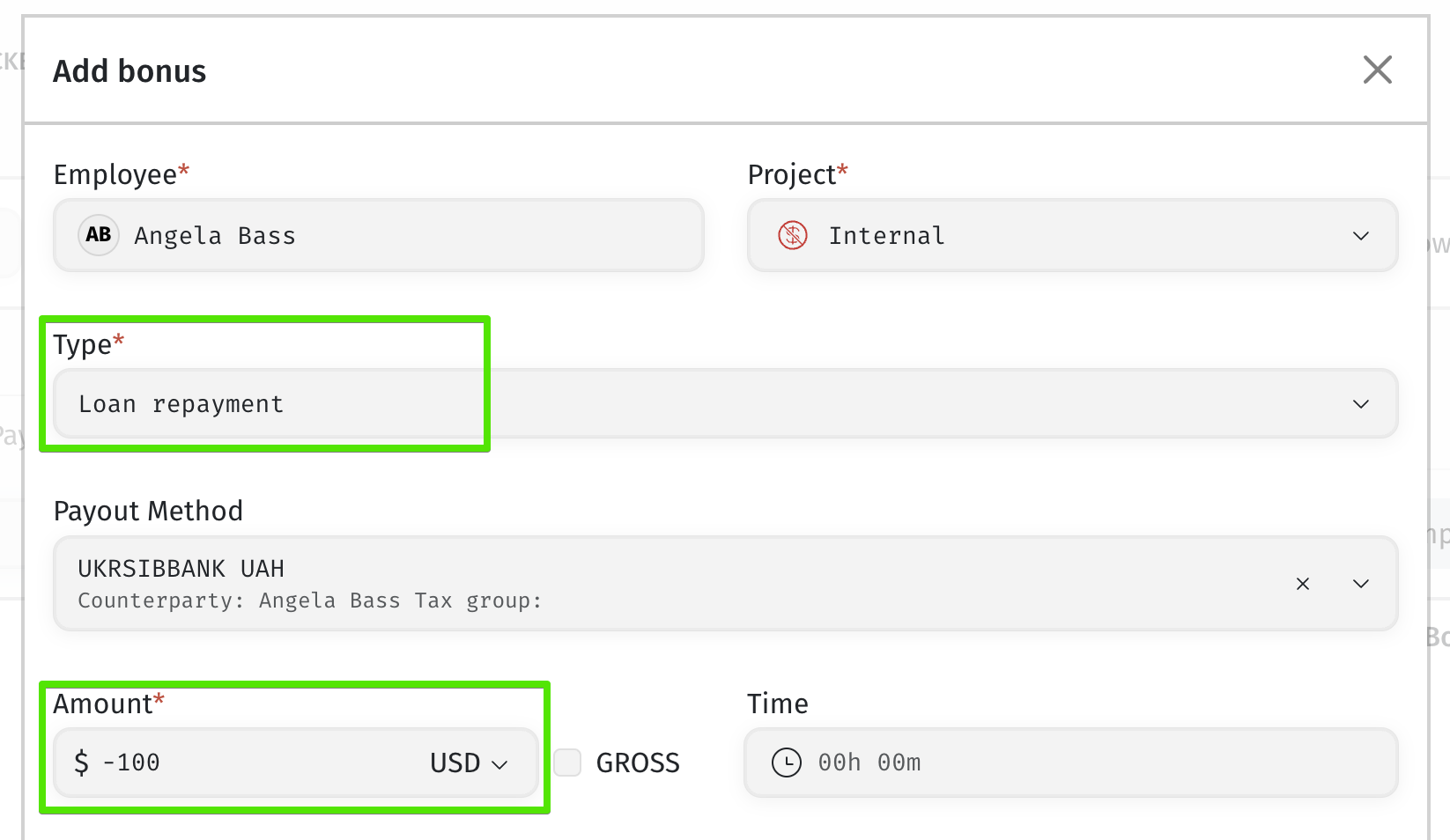Click the clock icon in Time field
Image resolution: width=1450 pixels, height=840 pixels.
pos(787,763)
